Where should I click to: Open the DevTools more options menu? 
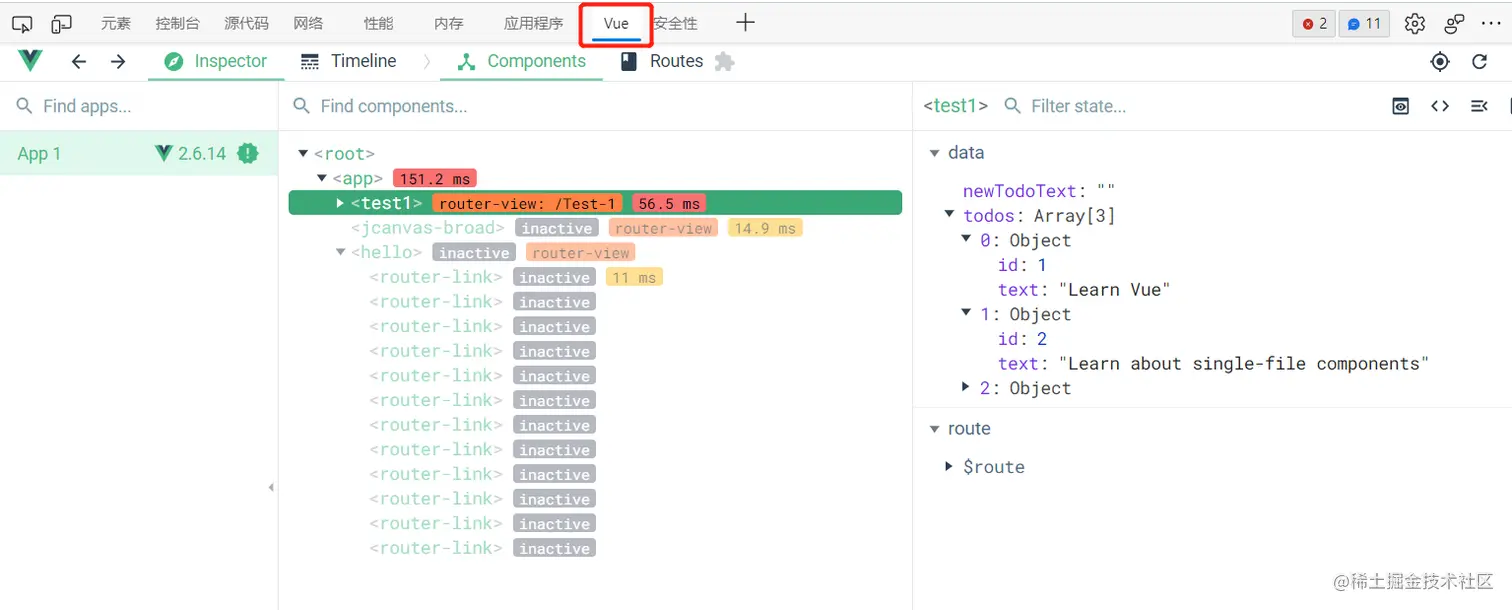coord(1491,24)
